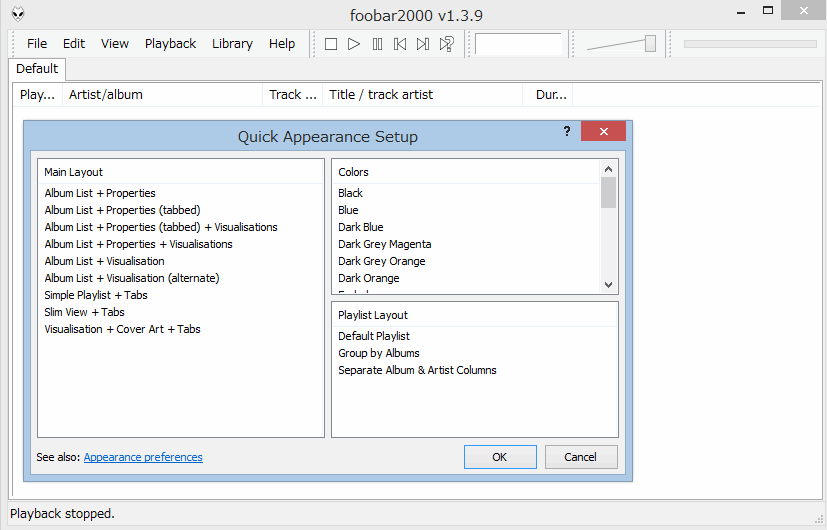The width and height of the screenshot is (827, 530).
Task: Click the Colors list scrollbar thumb
Action: click(x=608, y=192)
